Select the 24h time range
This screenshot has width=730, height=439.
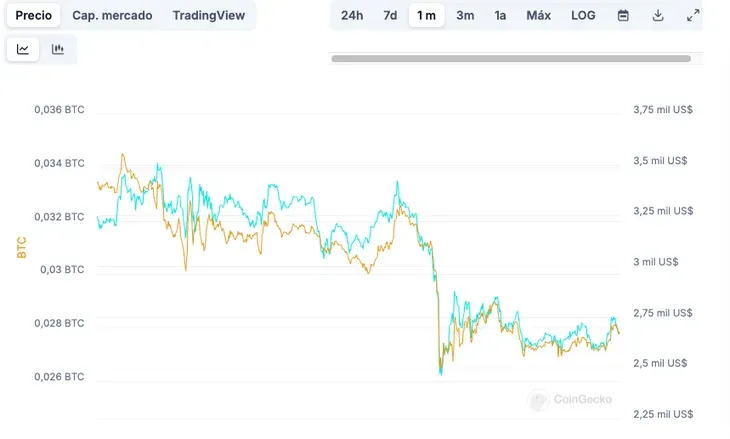point(352,16)
